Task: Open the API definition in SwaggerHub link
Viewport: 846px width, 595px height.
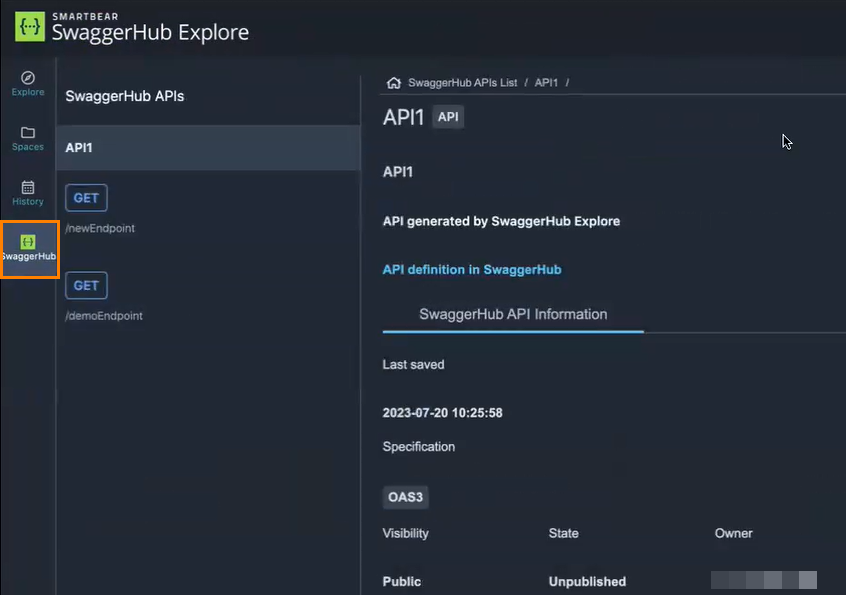Action: tap(471, 269)
